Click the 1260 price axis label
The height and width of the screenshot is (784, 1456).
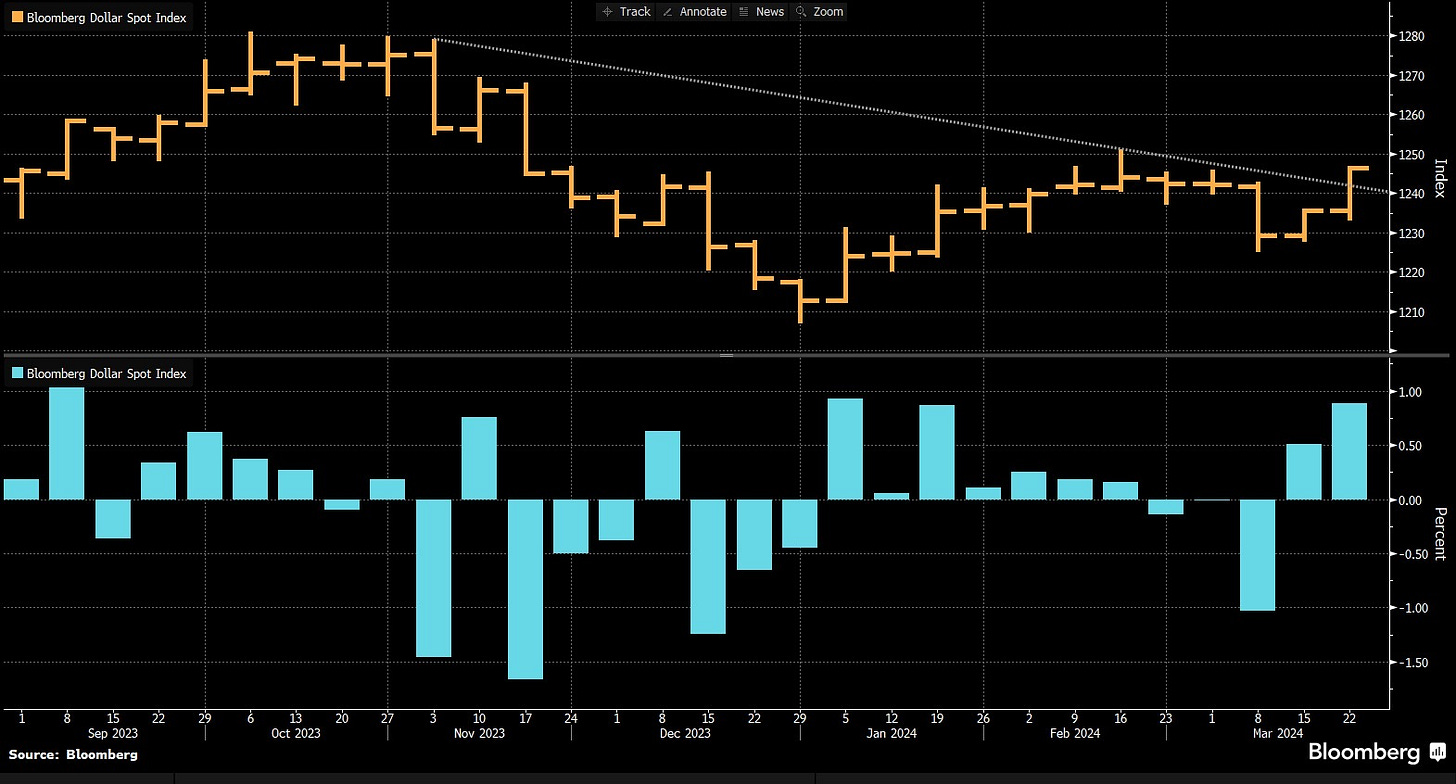coord(1409,115)
